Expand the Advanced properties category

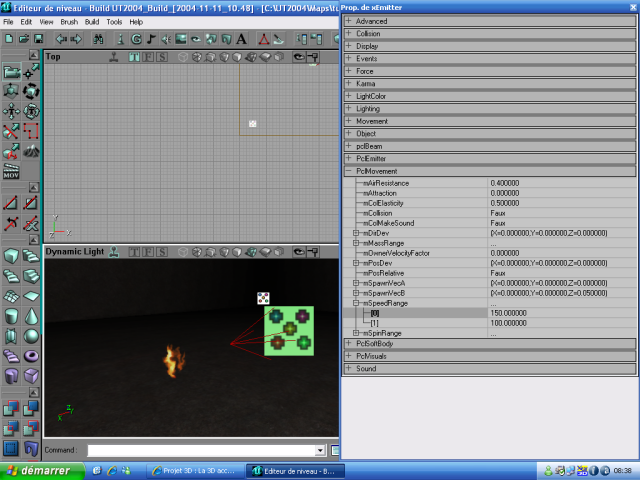point(349,21)
